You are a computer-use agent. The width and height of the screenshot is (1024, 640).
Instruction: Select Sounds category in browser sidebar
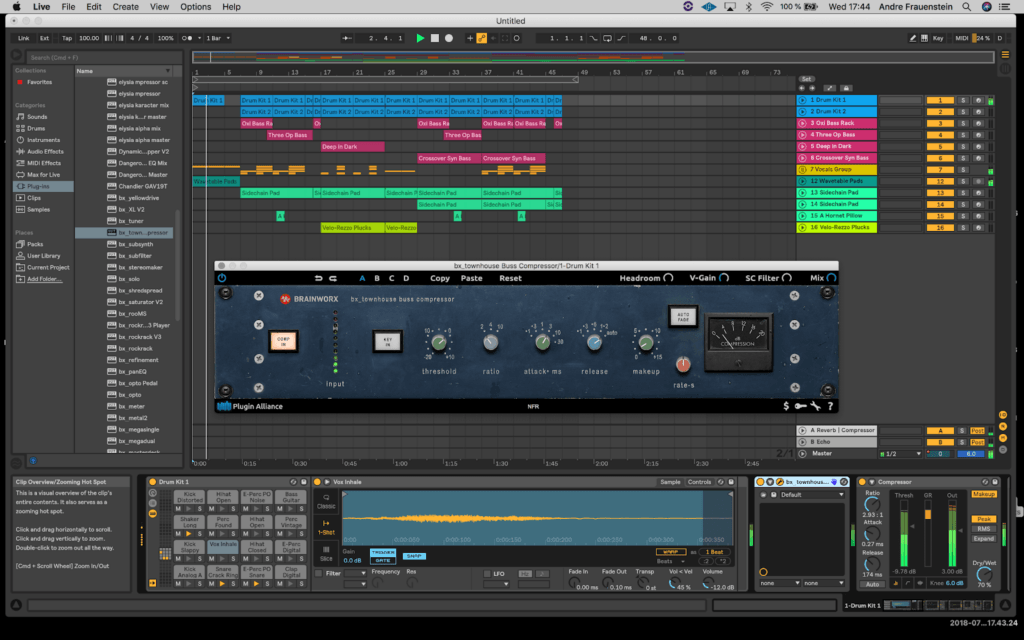pyautogui.click(x=37, y=117)
